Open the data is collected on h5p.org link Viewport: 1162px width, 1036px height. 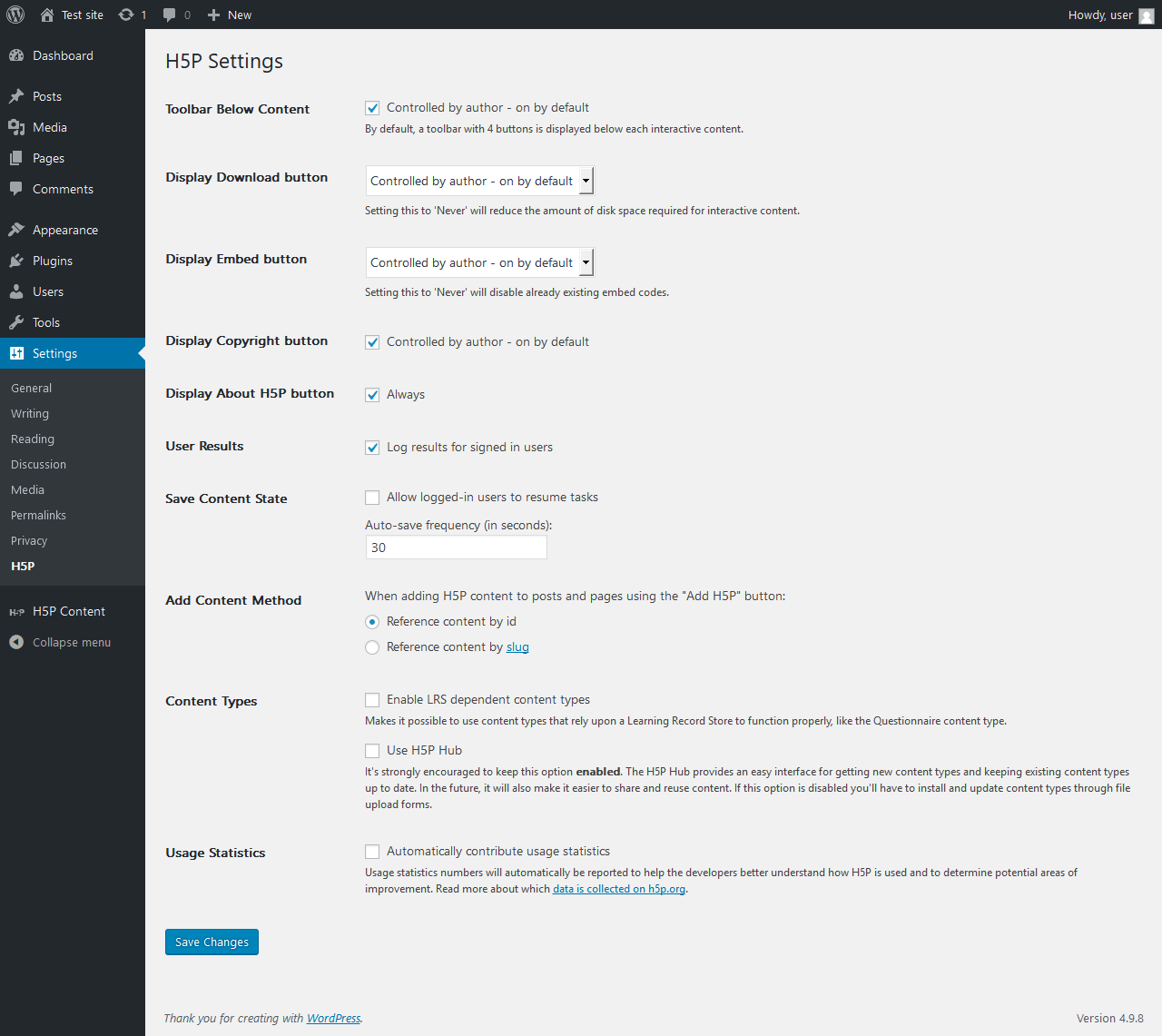[618, 889]
